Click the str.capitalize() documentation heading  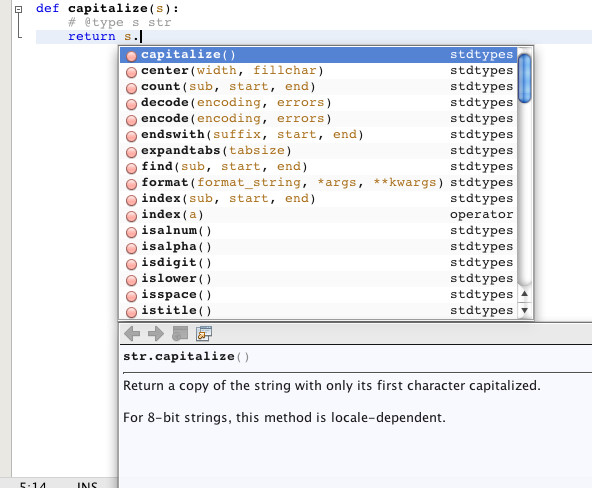coord(186,356)
